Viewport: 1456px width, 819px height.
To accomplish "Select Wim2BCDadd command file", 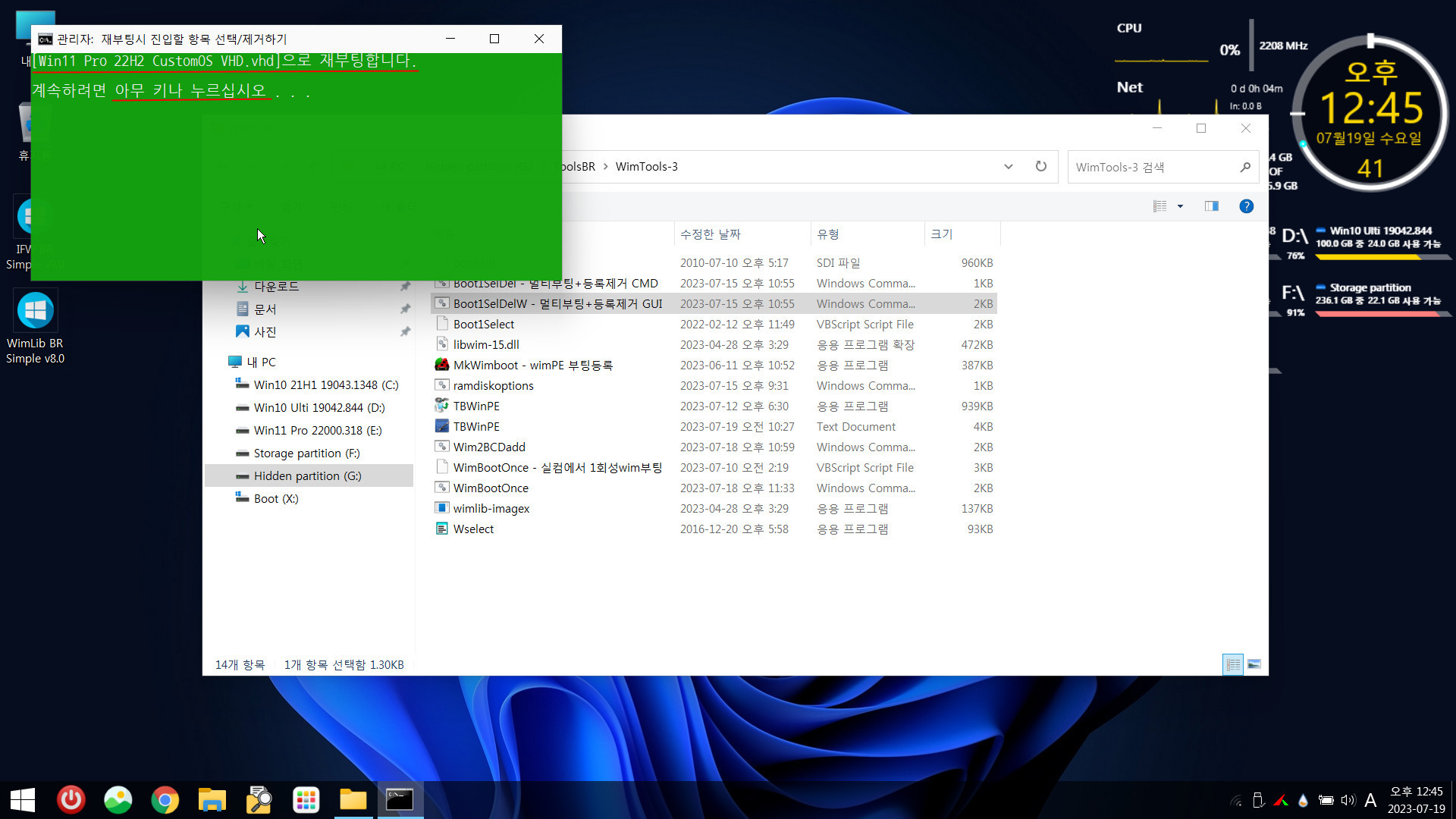I will pos(714,447).
